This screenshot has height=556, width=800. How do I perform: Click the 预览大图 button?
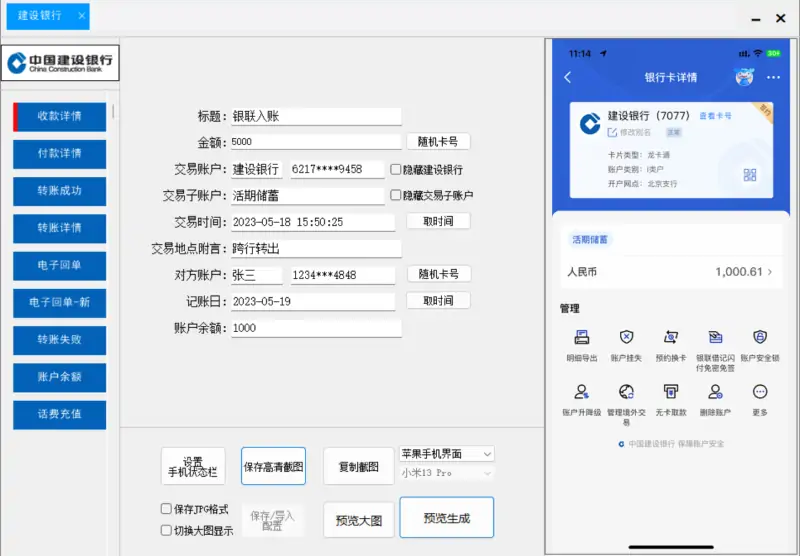pyautogui.click(x=359, y=520)
